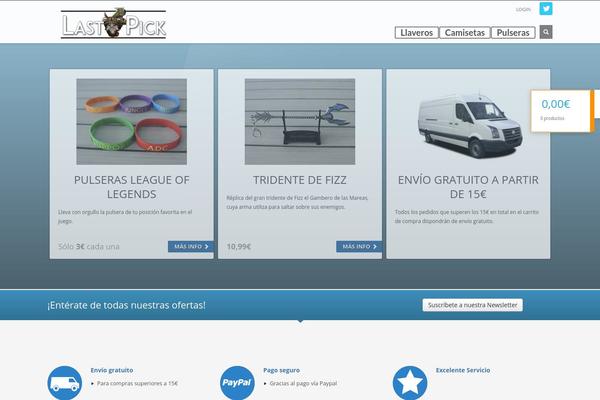Click the Tridente de Fizz title
Viewport: 600px width, 400px height.
tap(300, 180)
